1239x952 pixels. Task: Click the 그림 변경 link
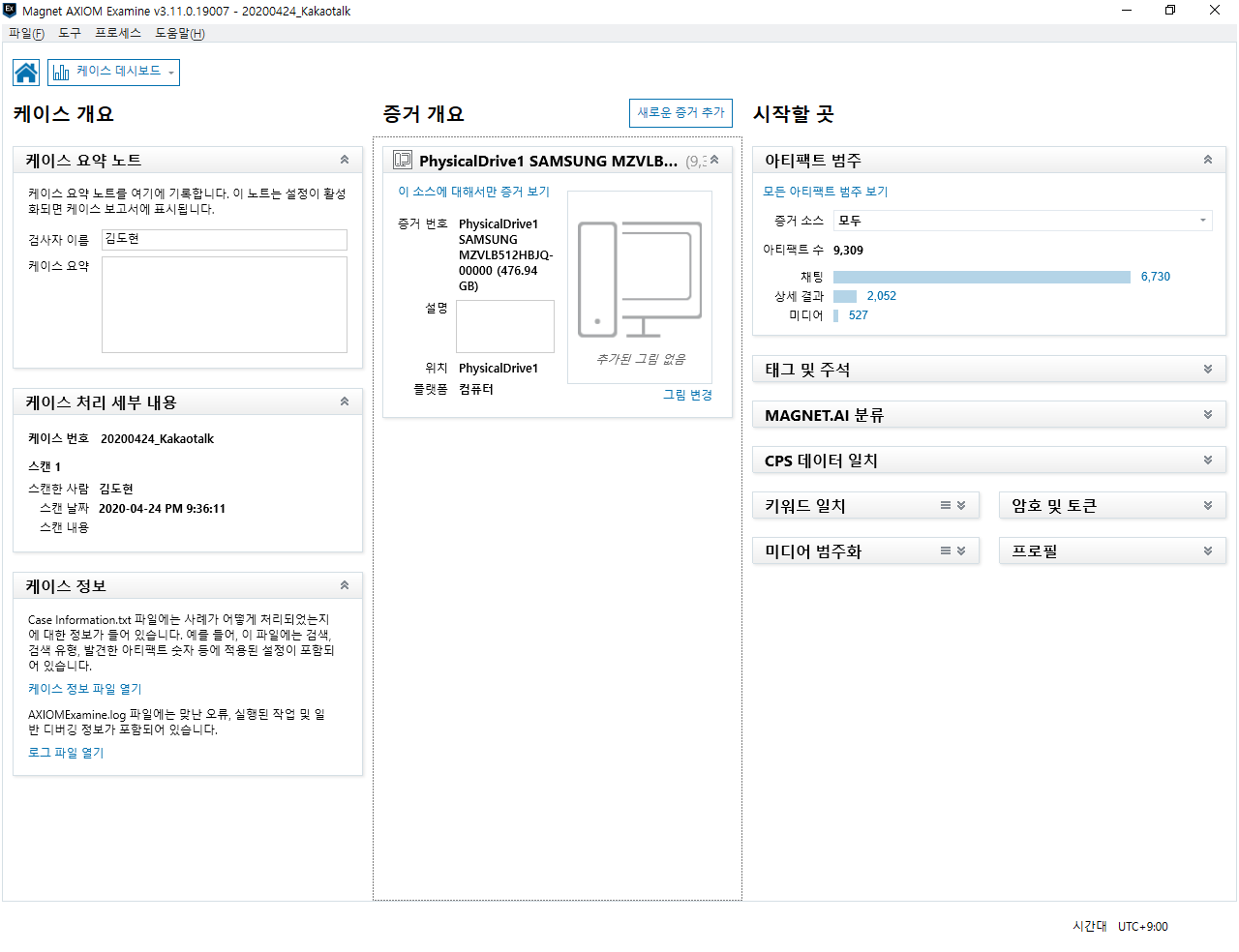[688, 395]
